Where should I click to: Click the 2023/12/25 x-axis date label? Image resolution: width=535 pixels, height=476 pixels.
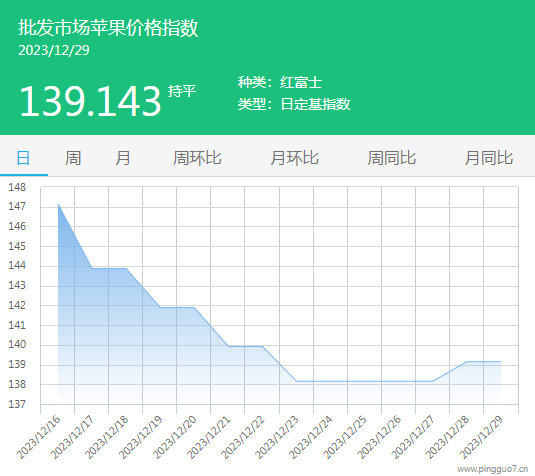click(x=345, y=437)
